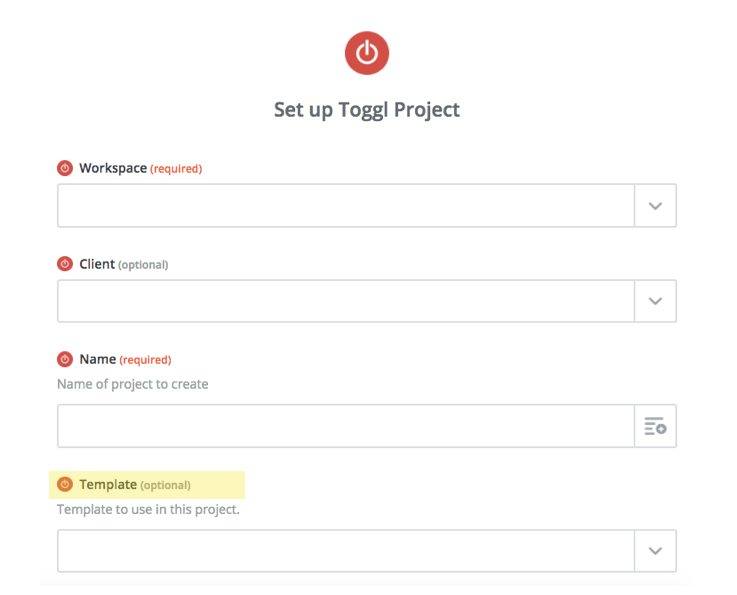The width and height of the screenshot is (737, 595).
Task: Expand the Workspace dropdown arrow
Action: [655, 206]
